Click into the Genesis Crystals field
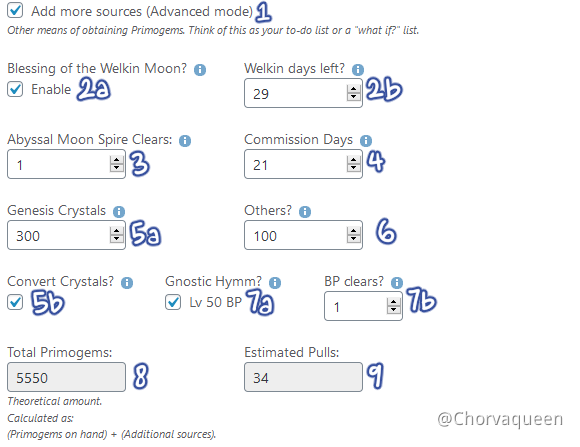 67,235
